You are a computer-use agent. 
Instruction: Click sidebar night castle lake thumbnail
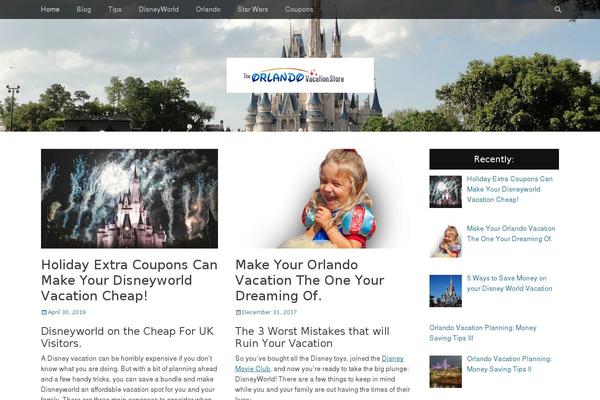click(445, 372)
